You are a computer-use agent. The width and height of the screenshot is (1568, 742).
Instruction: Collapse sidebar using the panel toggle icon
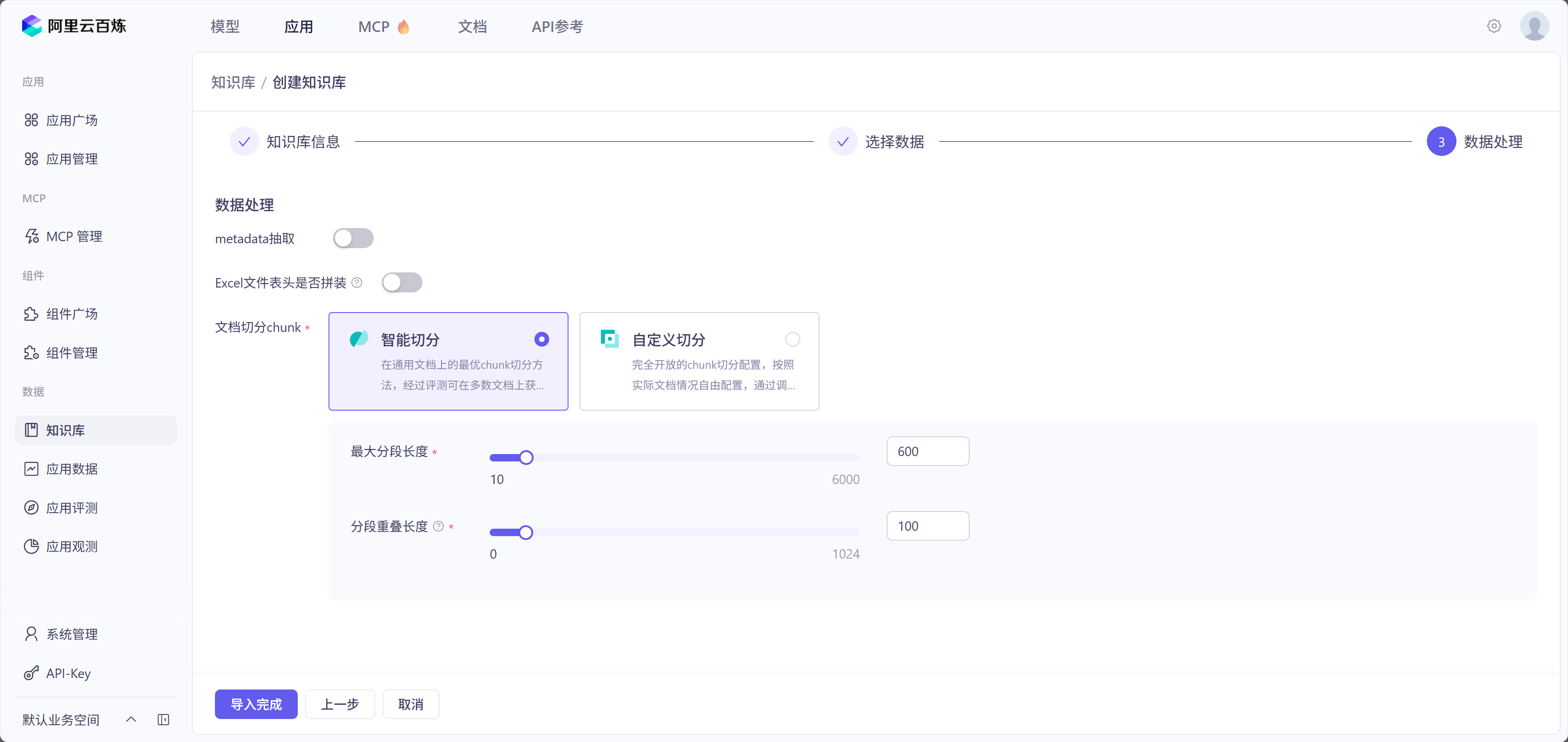[163, 719]
